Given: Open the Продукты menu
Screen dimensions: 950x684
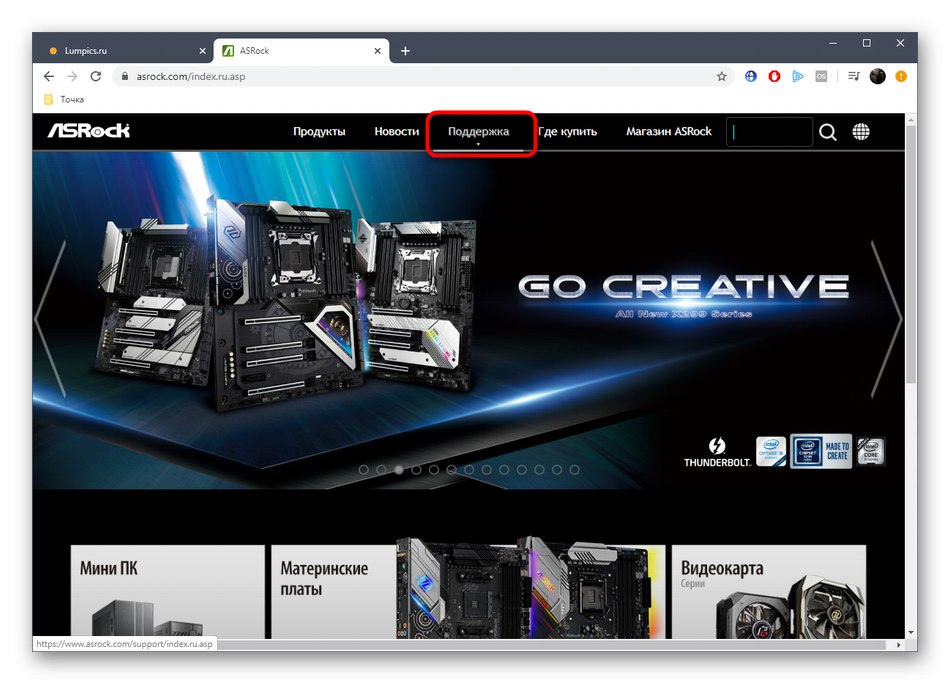Looking at the screenshot, I should coord(319,131).
